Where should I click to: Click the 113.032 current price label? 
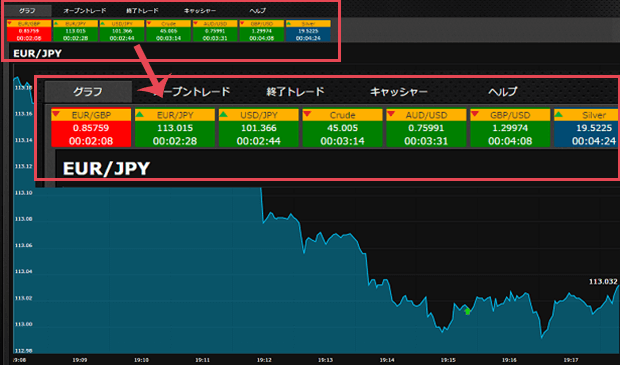click(603, 282)
